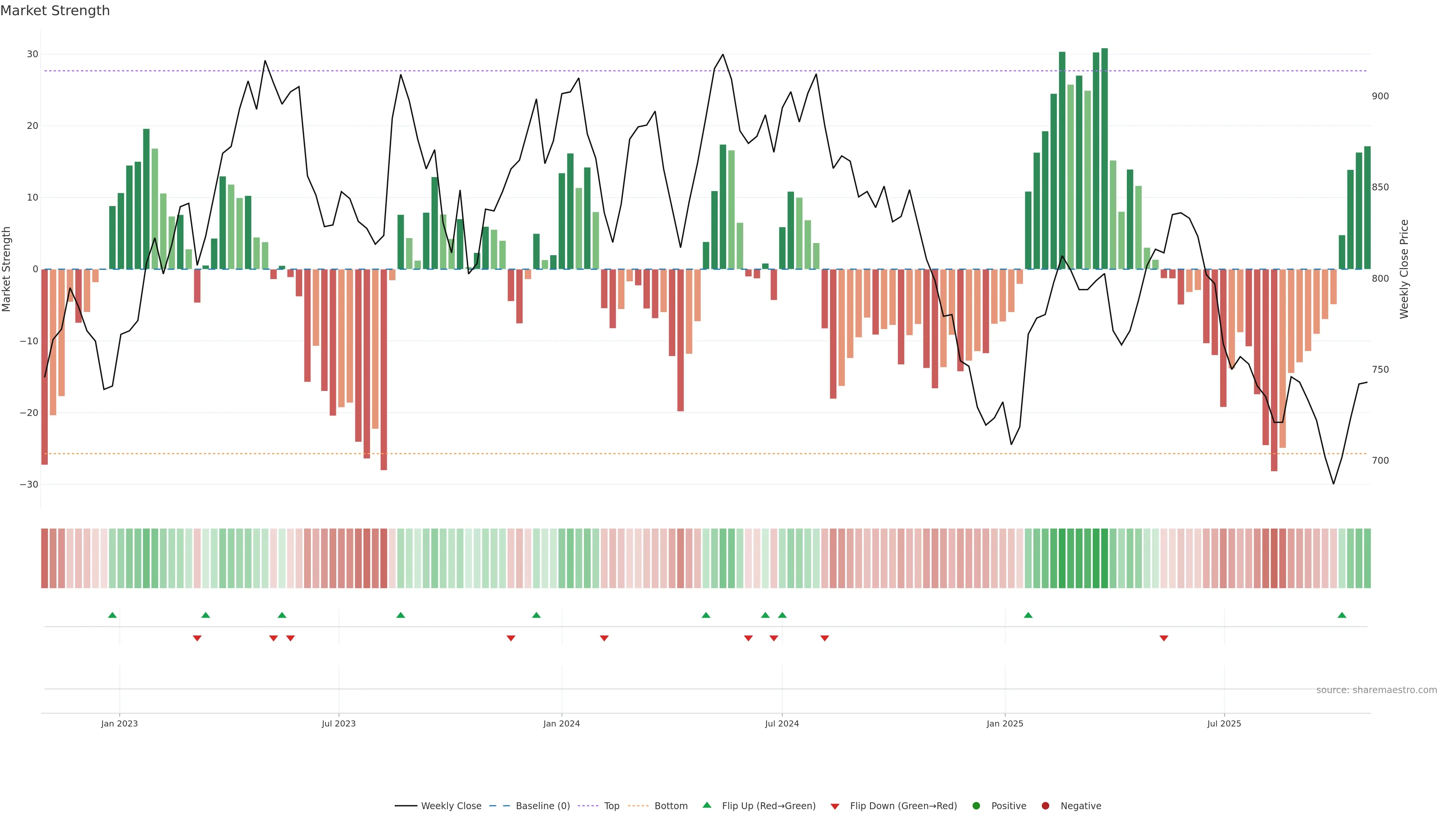The width and height of the screenshot is (1456, 819).
Task: Click the Bottom legend line icon
Action: (638, 806)
